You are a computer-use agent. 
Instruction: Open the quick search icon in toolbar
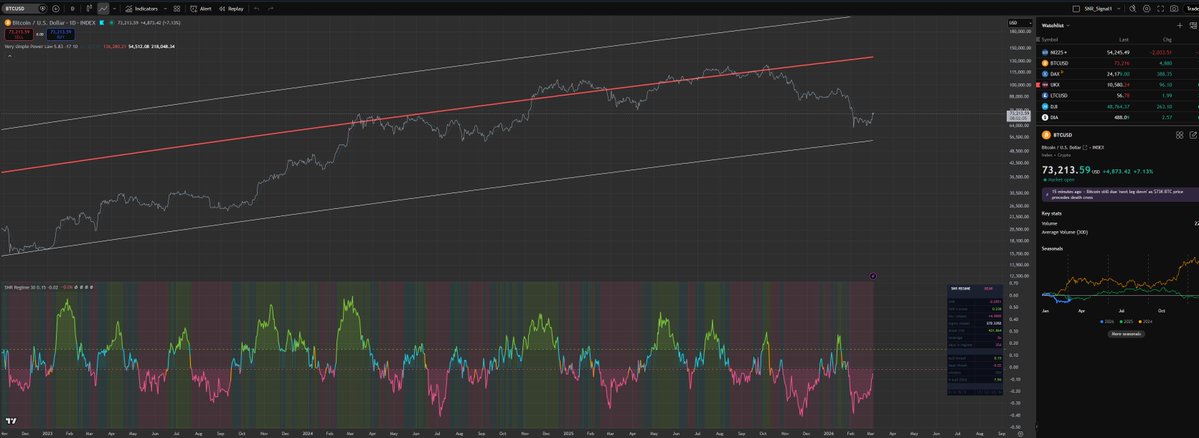(1132, 8)
